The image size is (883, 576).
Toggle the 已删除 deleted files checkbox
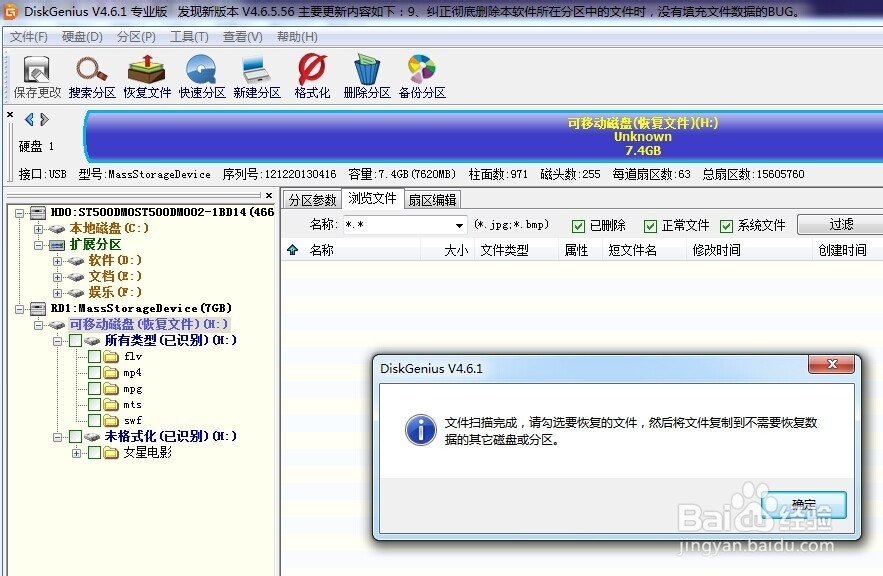(578, 226)
